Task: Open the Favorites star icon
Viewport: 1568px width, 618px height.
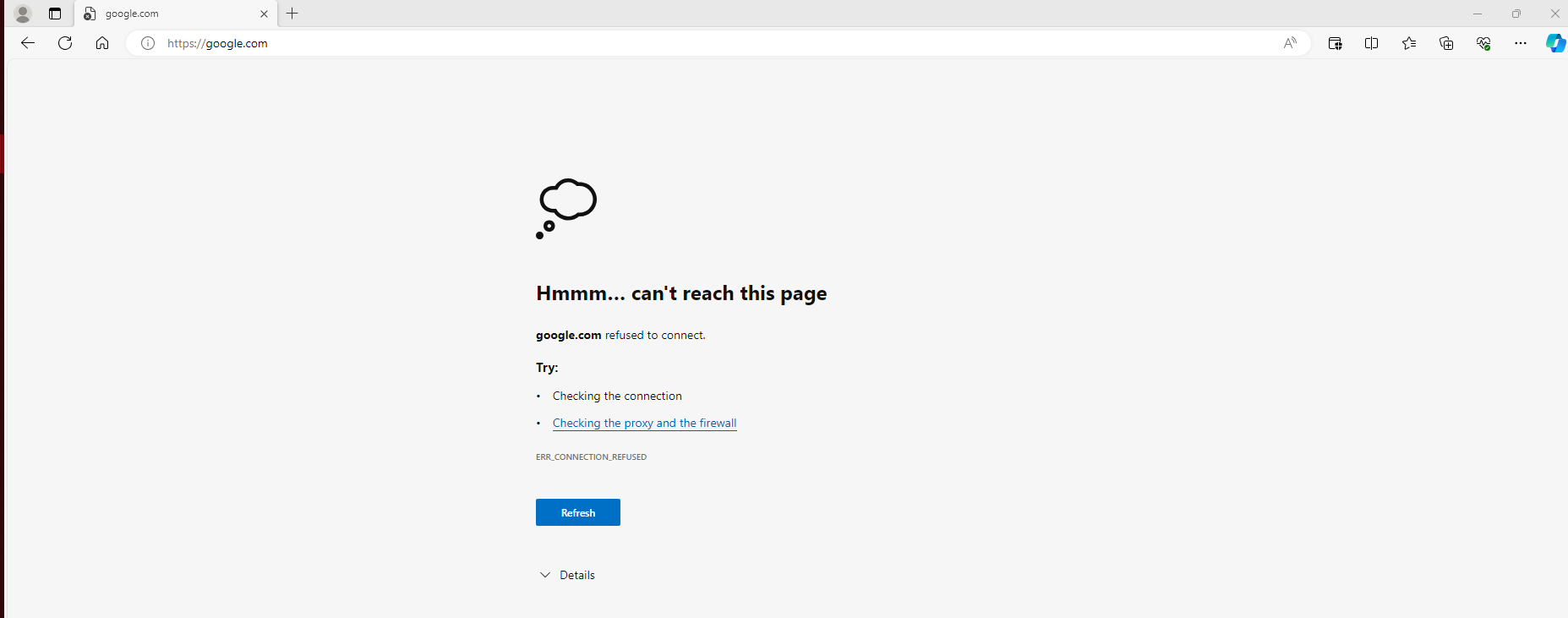Action: tap(1409, 43)
